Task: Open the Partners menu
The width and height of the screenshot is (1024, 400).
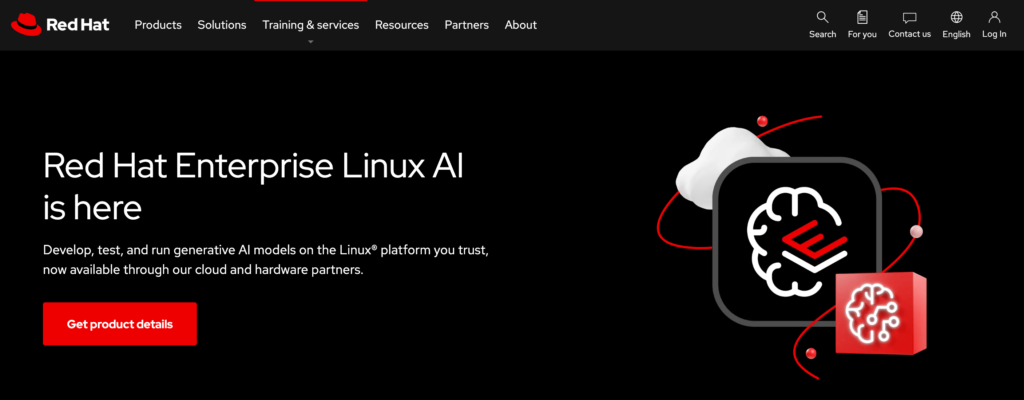Action: coord(466,25)
